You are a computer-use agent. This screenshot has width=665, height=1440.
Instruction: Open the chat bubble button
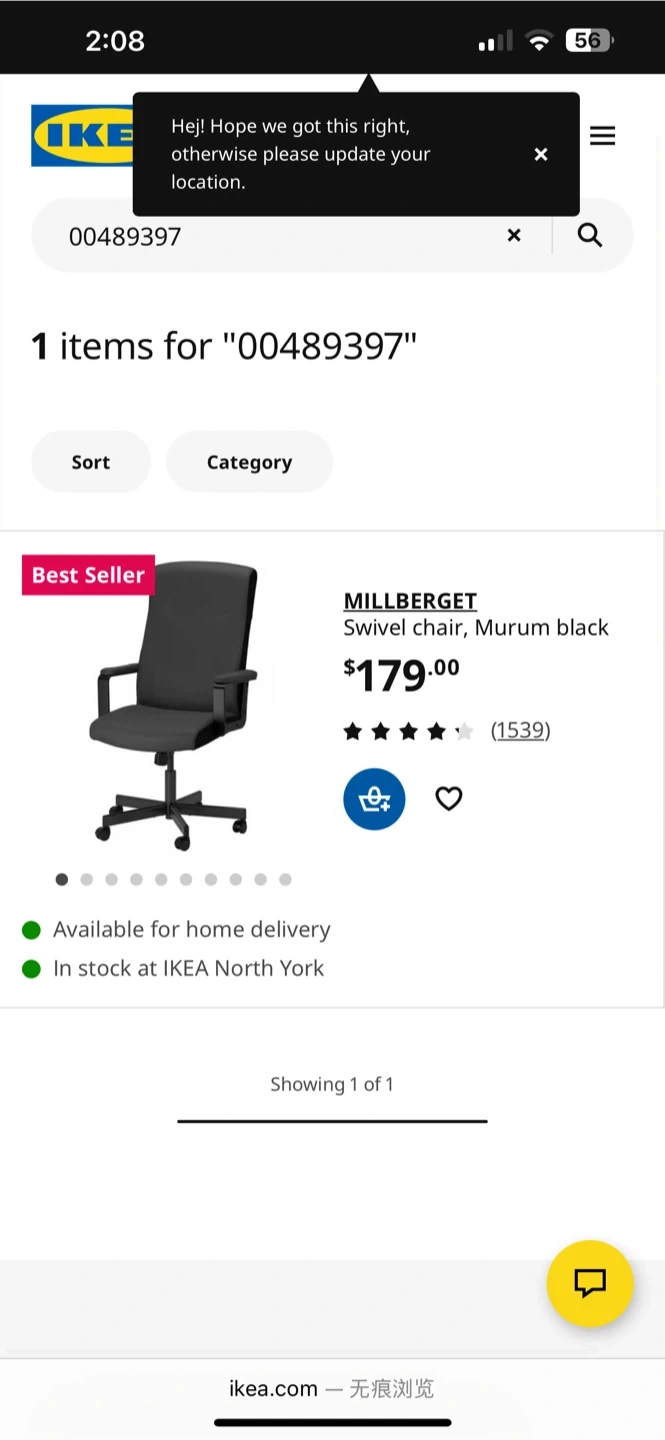[590, 1283]
